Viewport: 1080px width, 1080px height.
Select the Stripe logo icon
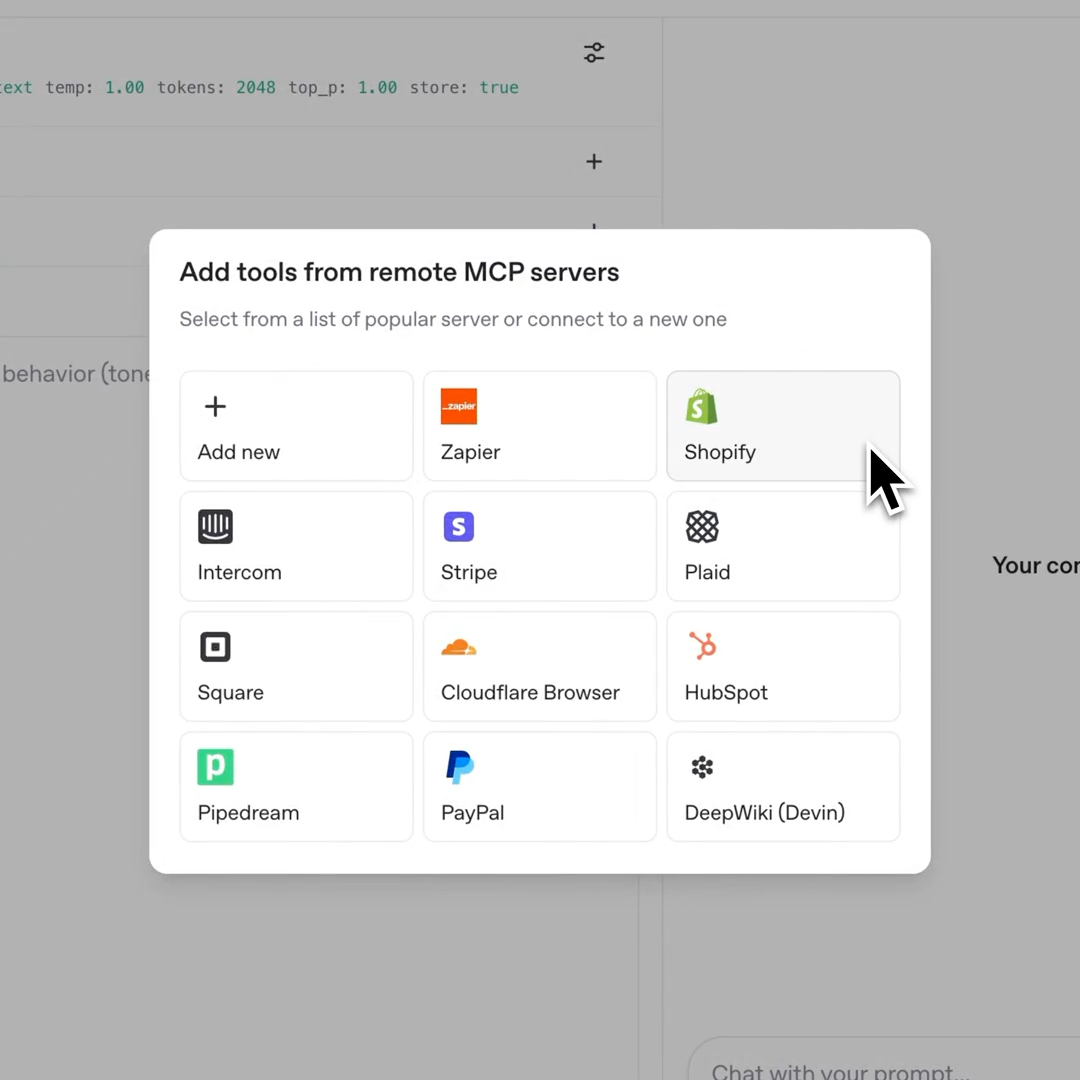[459, 527]
